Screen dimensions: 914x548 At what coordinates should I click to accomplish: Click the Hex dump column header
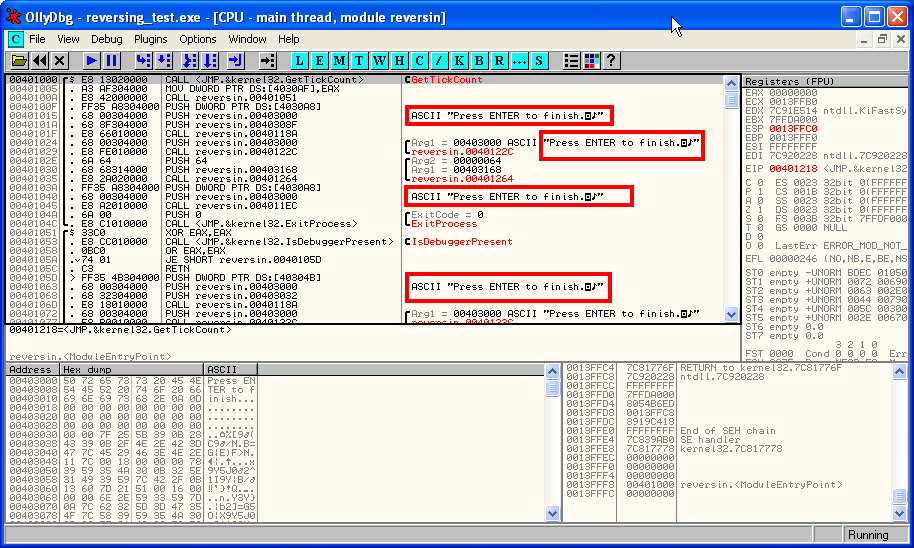[x=132, y=370]
